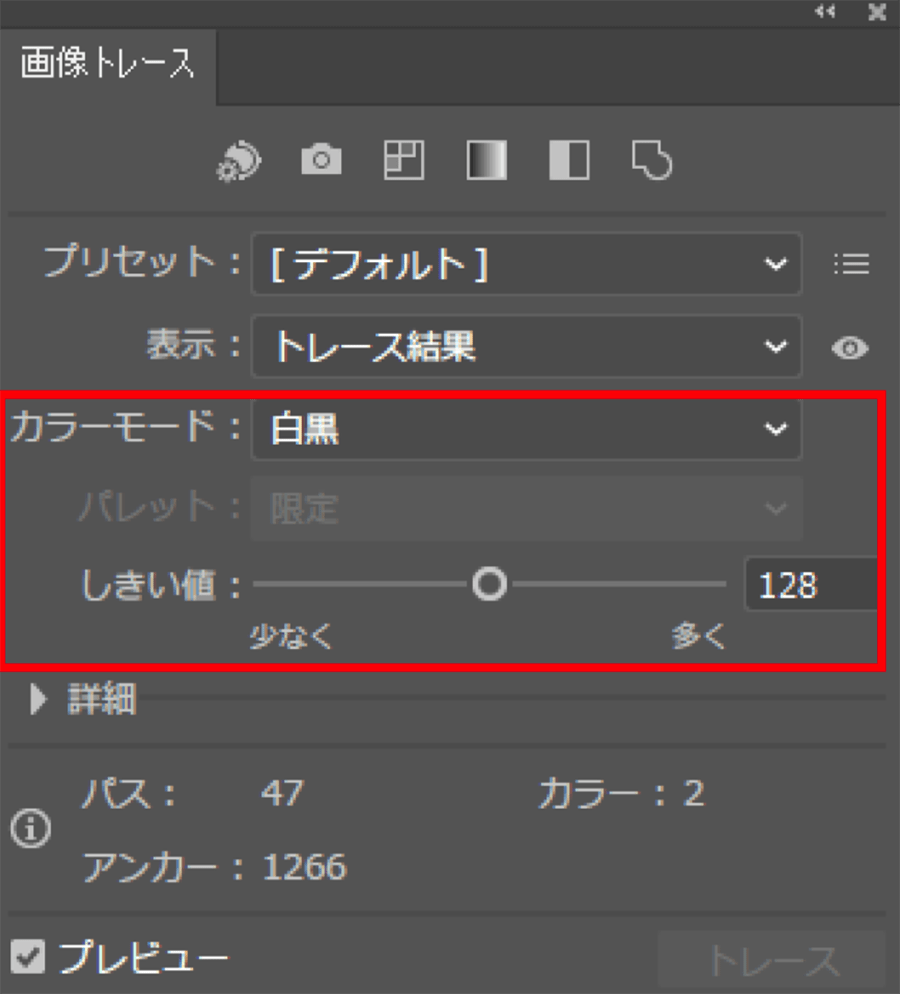Expand the 詳細 section triangle

point(39,699)
